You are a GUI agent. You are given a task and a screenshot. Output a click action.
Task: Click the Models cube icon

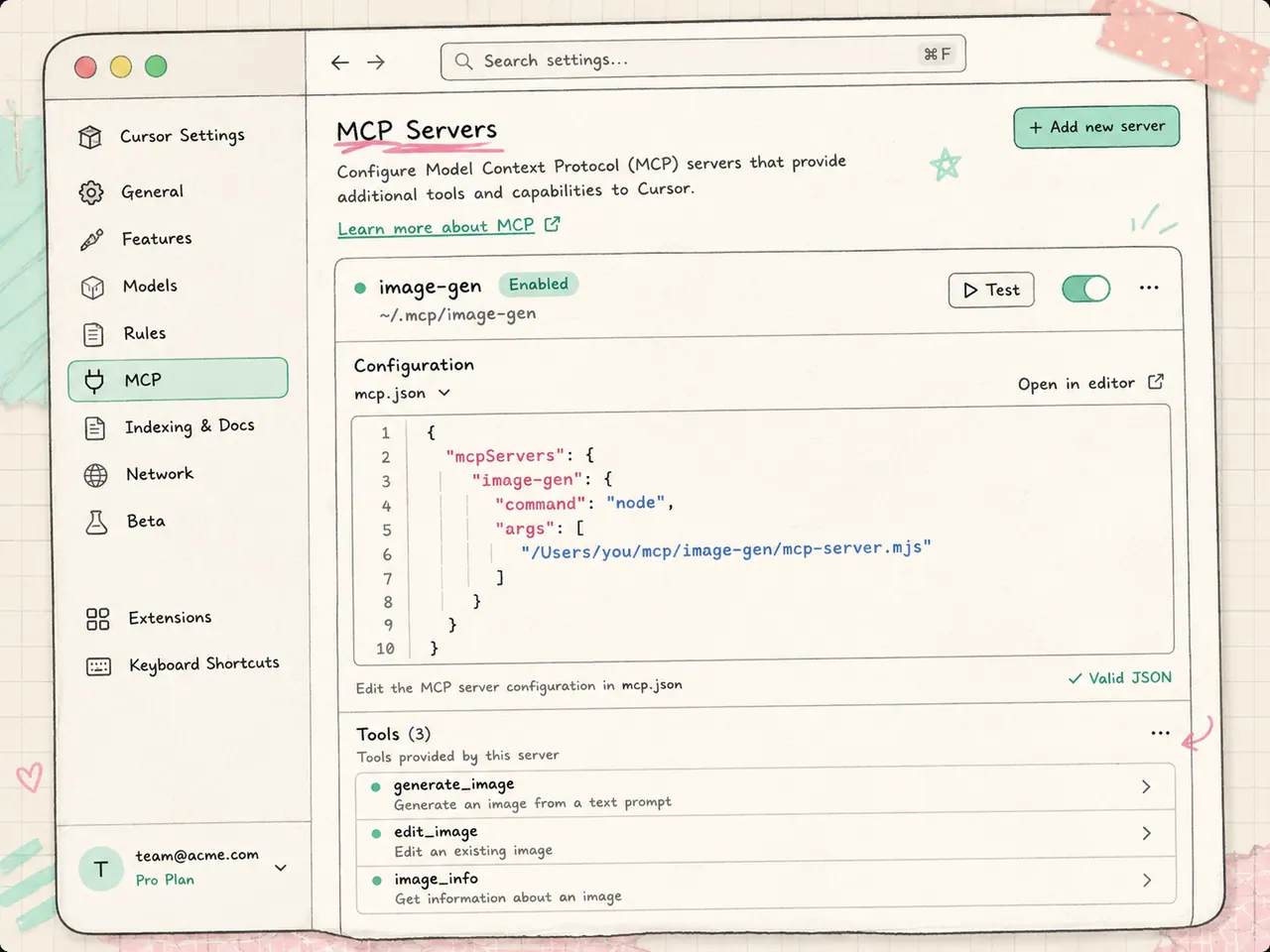point(92,287)
